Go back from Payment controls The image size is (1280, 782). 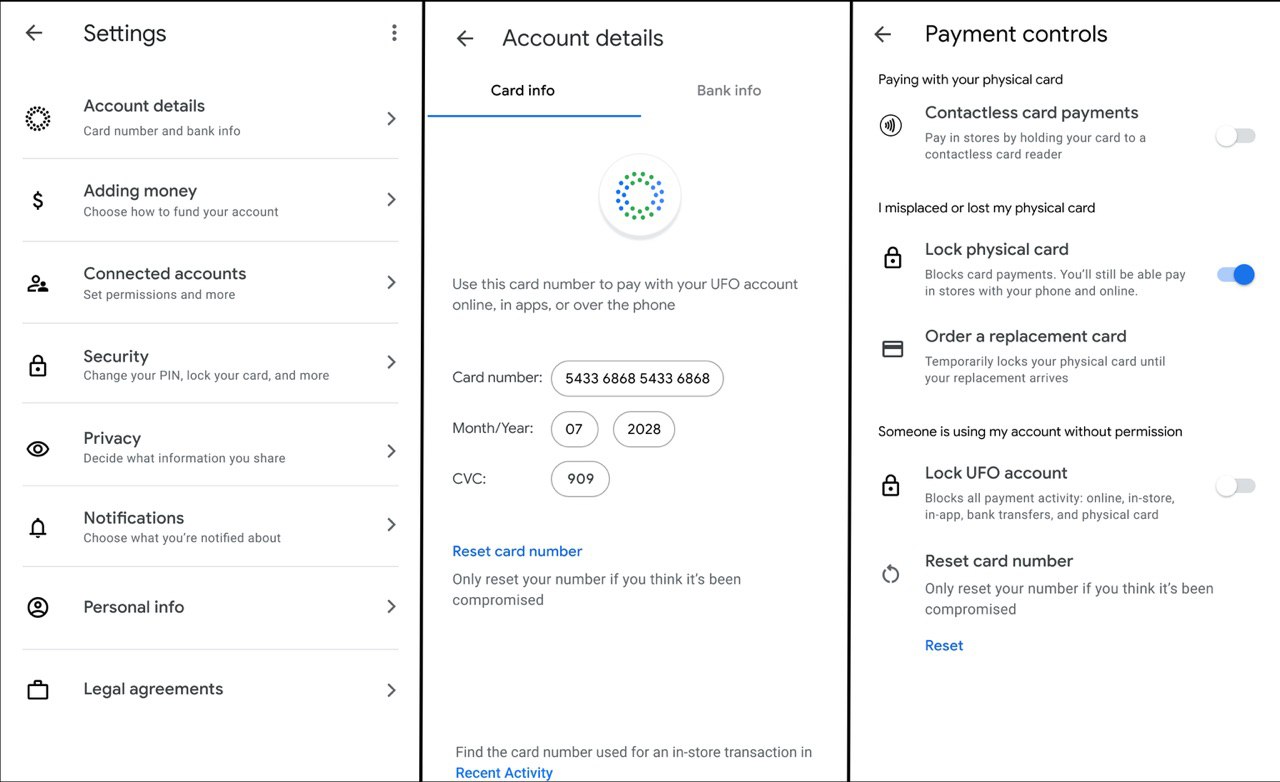pos(882,35)
